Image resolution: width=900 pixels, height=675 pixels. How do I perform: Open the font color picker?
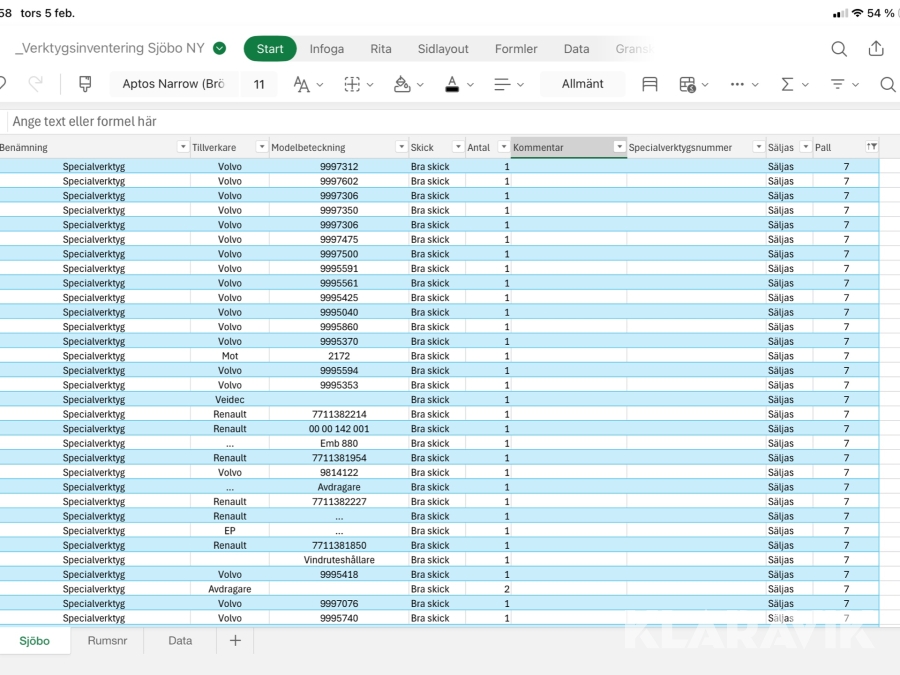pyautogui.click(x=453, y=84)
